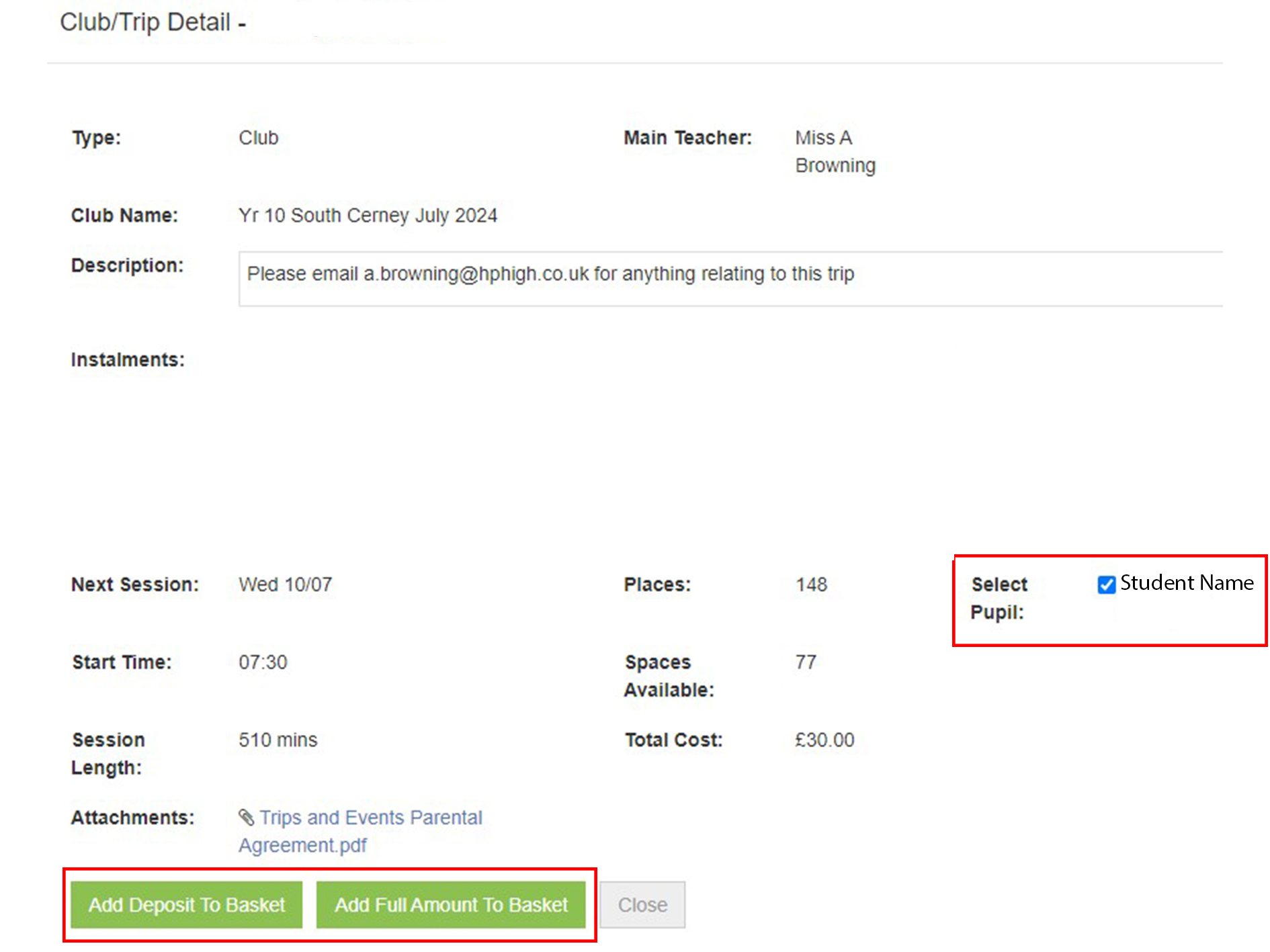Close the Club/Trip Detail dialog
The height and width of the screenshot is (952, 1270).
click(x=642, y=905)
